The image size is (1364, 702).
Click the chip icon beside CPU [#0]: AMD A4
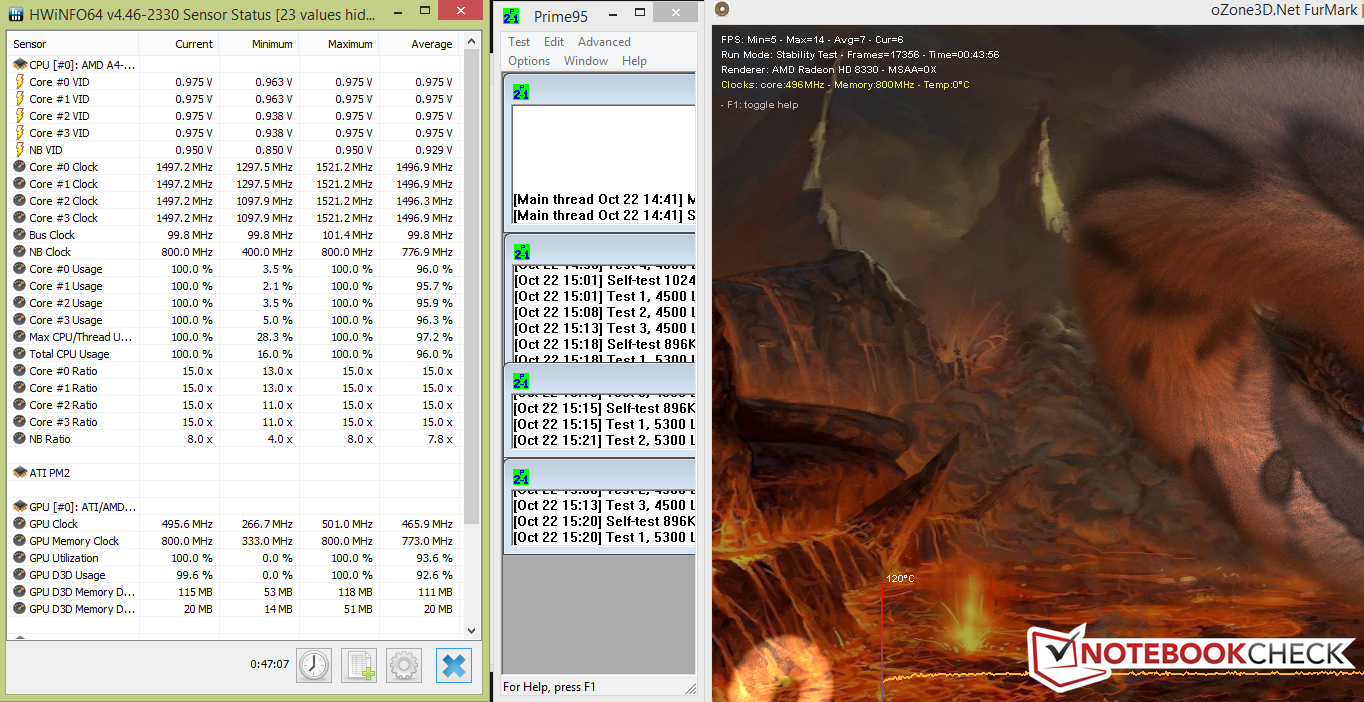pyautogui.click(x=20, y=65)
